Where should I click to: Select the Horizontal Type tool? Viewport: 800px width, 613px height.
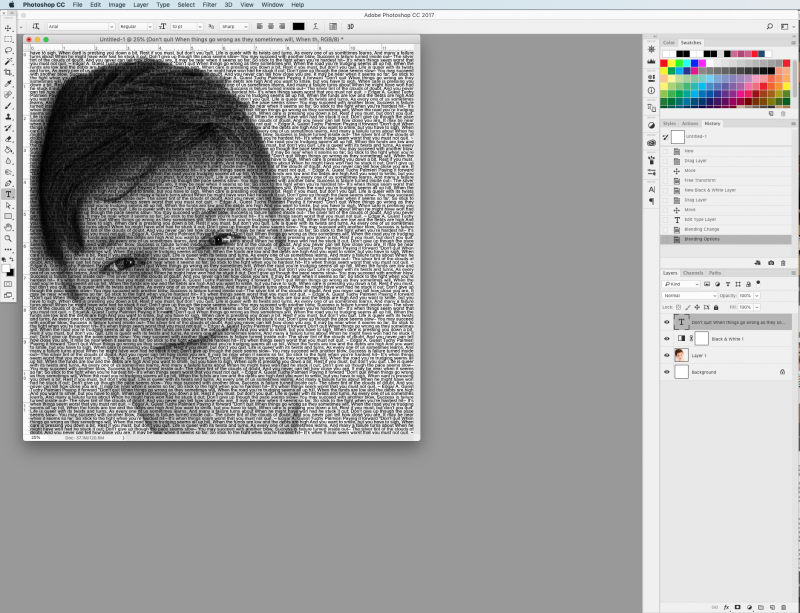click(8, 194)
